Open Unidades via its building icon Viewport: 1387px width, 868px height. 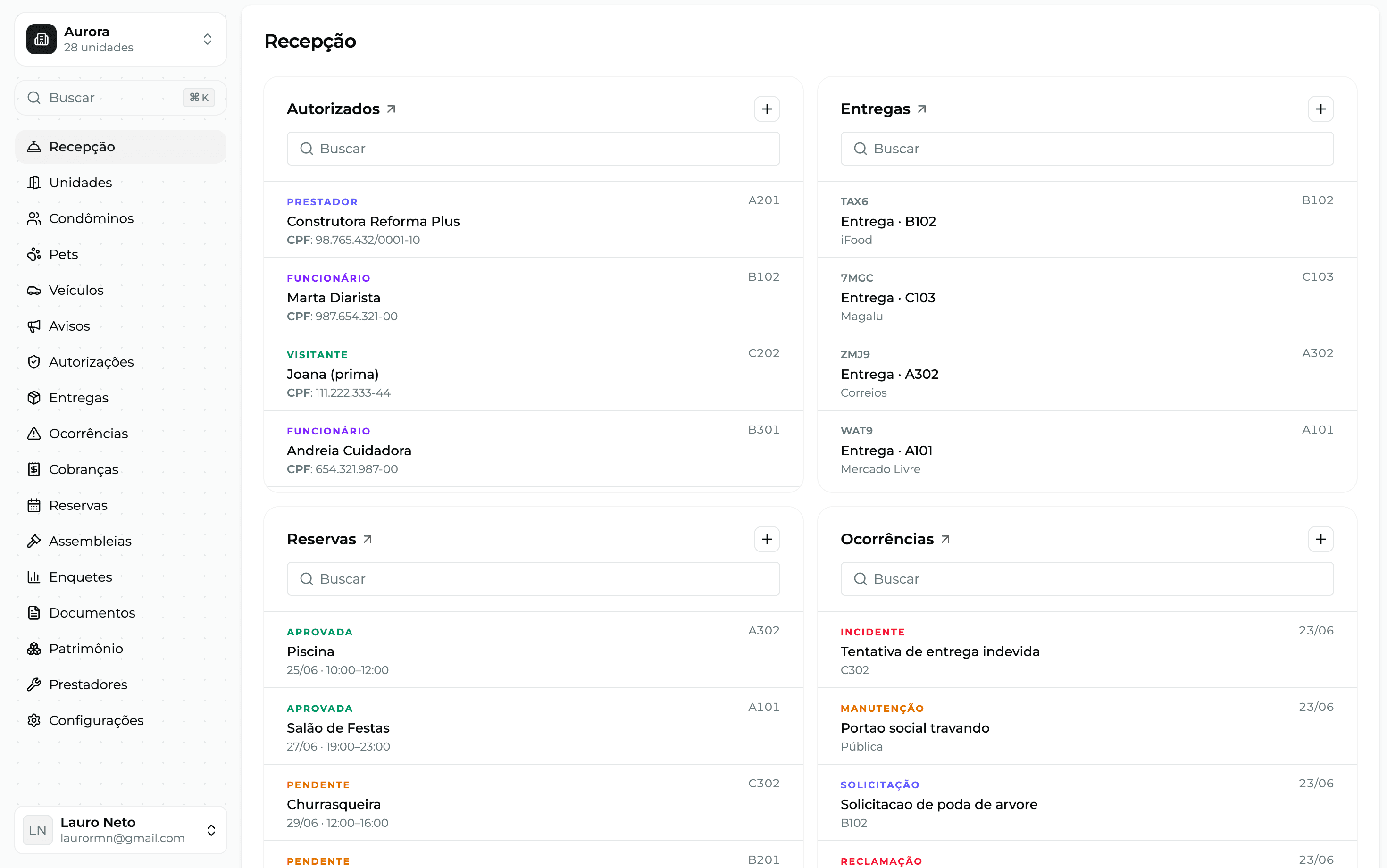(x=34, y=183)
